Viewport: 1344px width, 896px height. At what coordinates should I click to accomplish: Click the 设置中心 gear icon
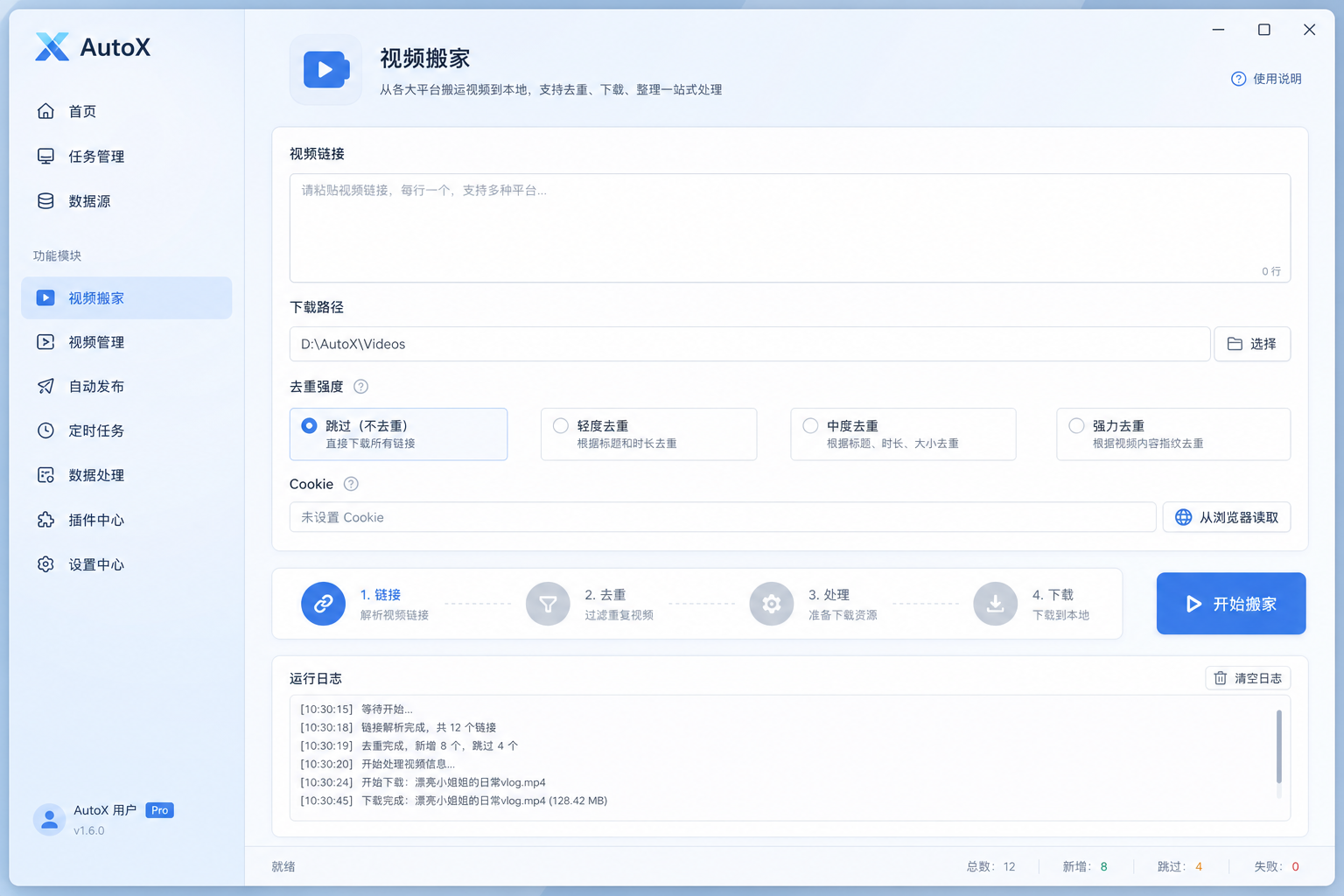coord(45,564)
